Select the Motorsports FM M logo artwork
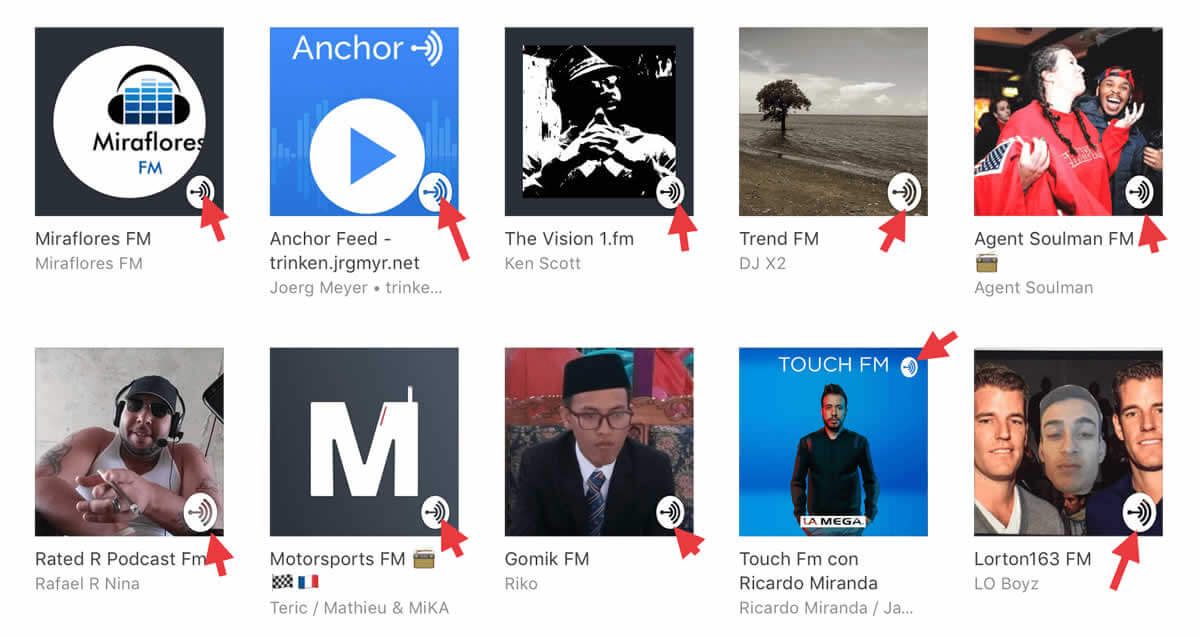This screenshot has height=637, width=1200. [x=364, y=442]
